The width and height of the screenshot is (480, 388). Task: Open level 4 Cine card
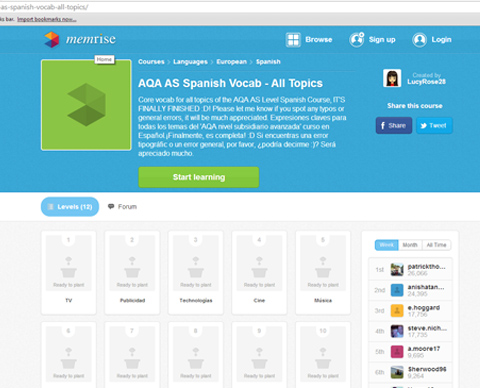tap(259, 273)
